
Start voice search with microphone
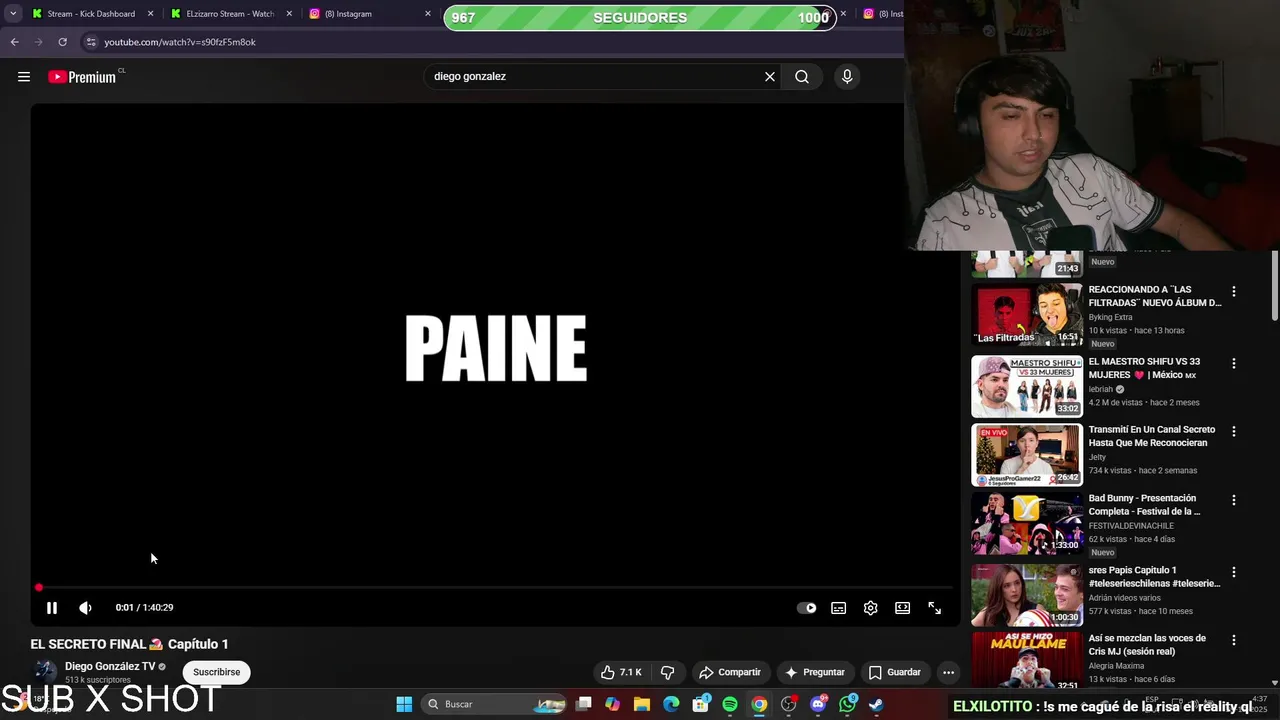point(847,76)
